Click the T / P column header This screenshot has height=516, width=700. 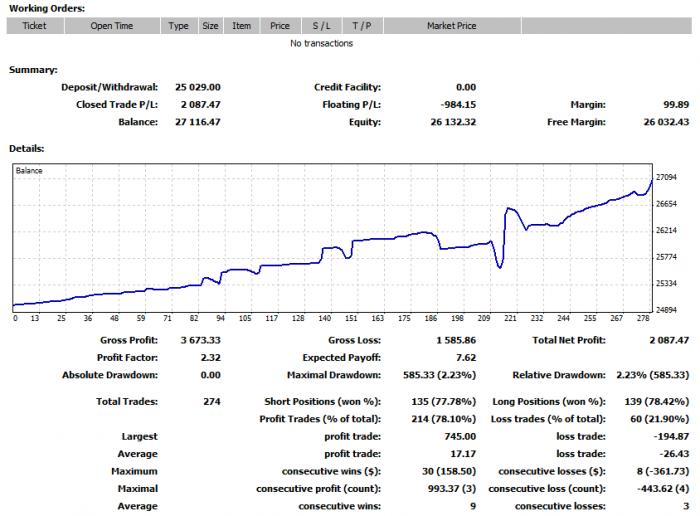click(x=362, y=26)
